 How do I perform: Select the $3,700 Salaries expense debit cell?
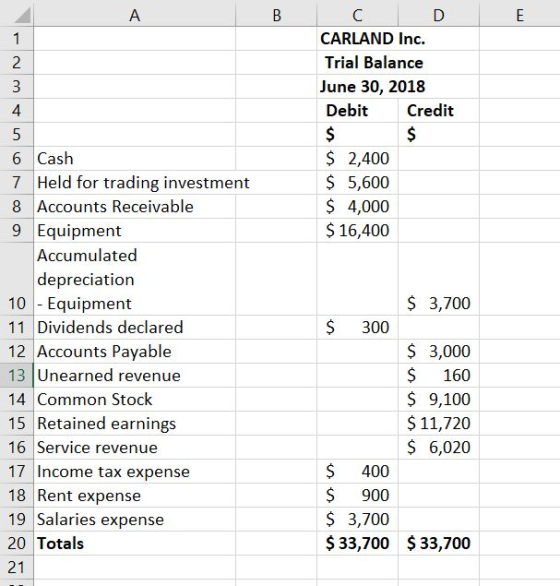[357, 519]
